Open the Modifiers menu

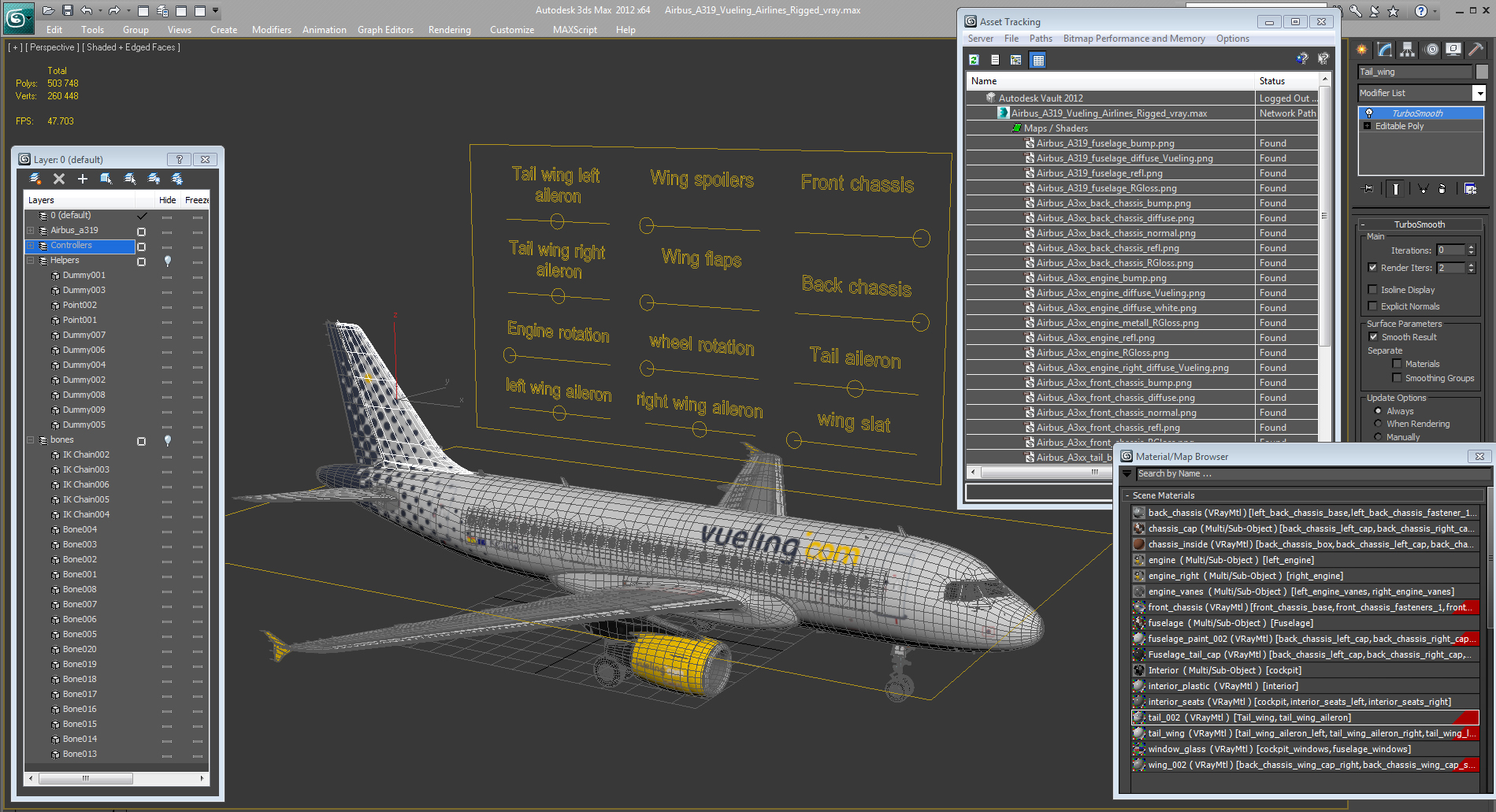pyautogui.click(x=272, y=30)
